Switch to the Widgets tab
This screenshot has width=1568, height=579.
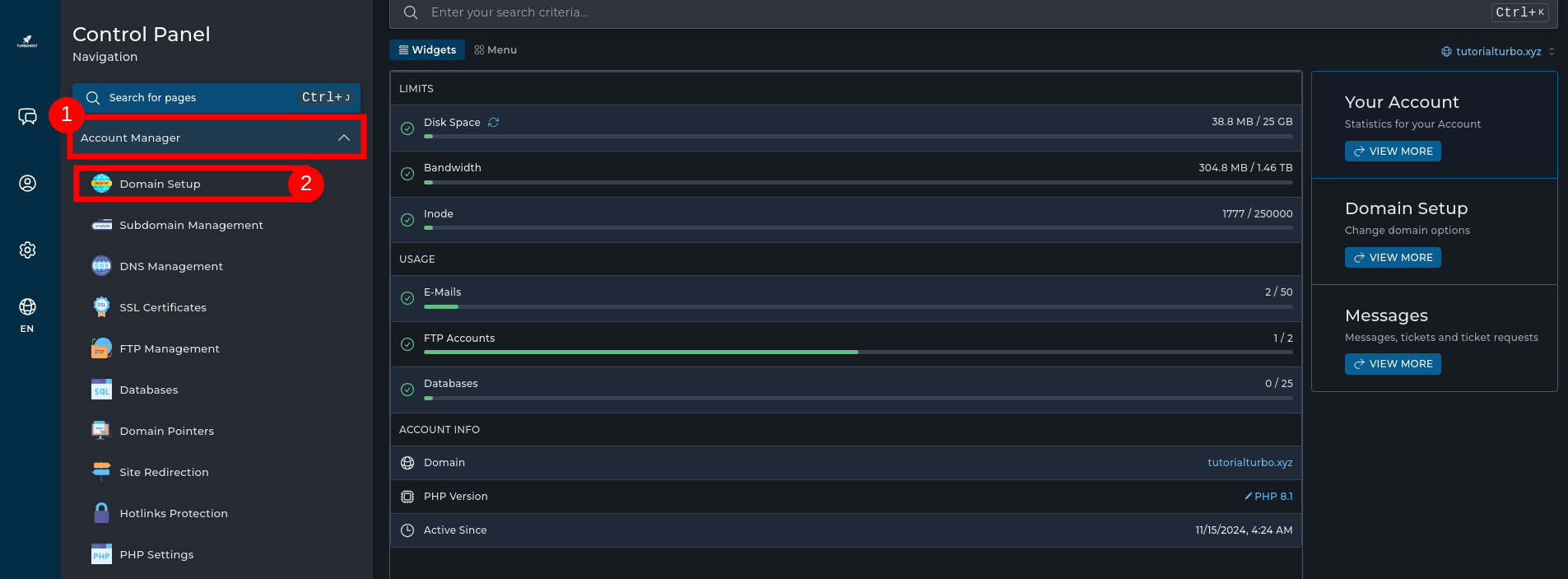point(427,50)
